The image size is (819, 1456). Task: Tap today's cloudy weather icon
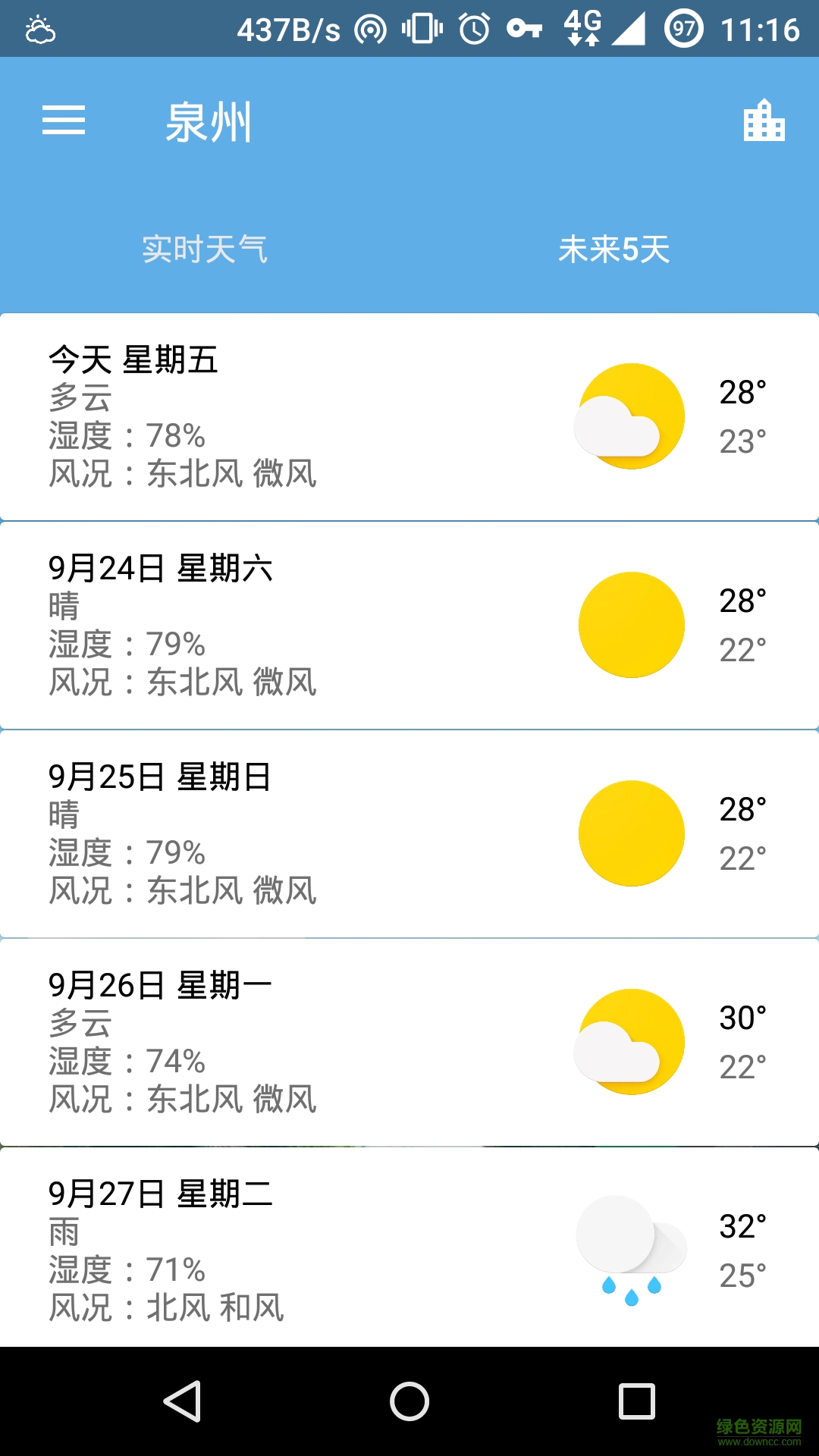[x=630, y=416]
